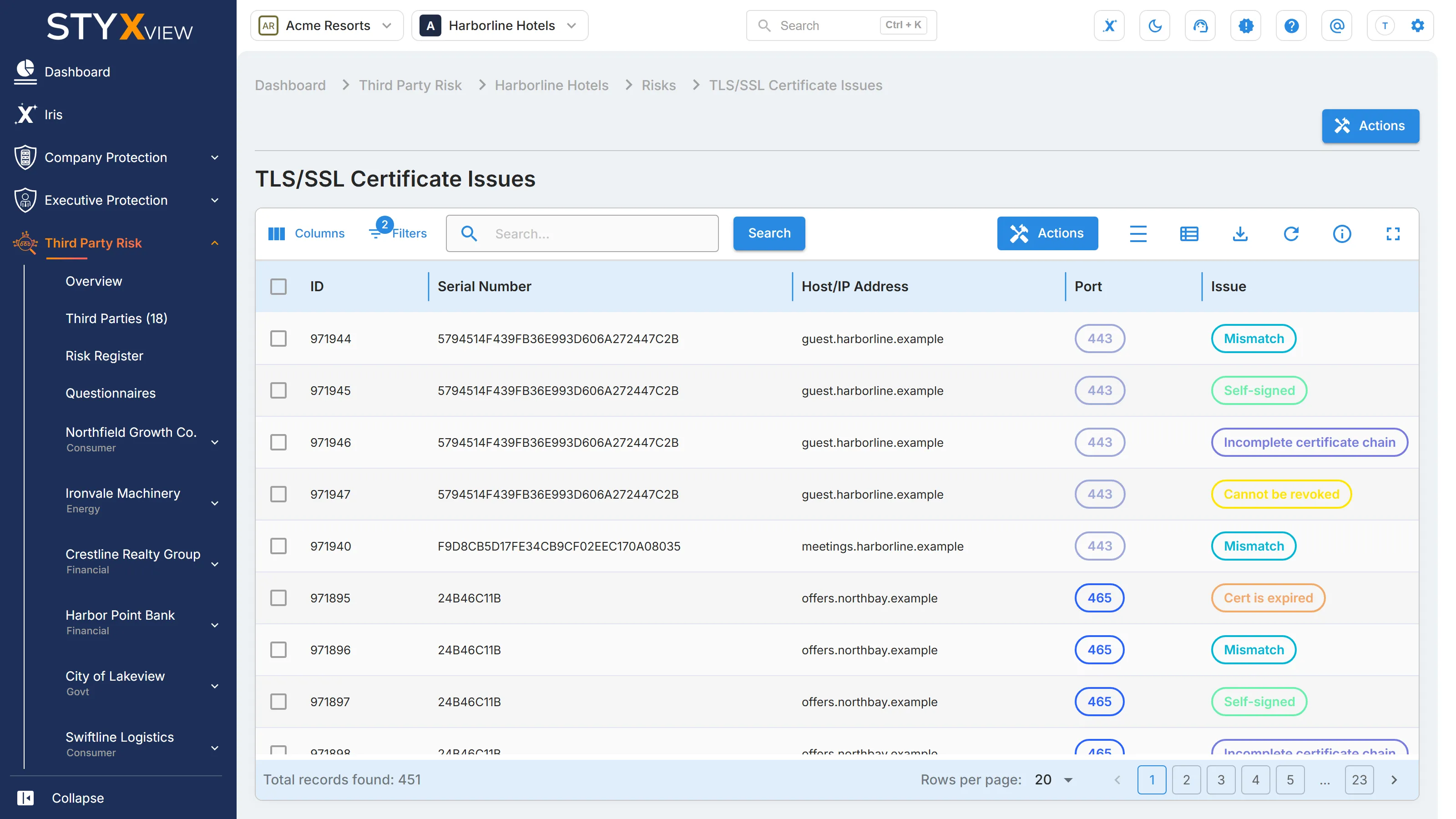Tick the select-all checkbox in header

pos(278,287)
